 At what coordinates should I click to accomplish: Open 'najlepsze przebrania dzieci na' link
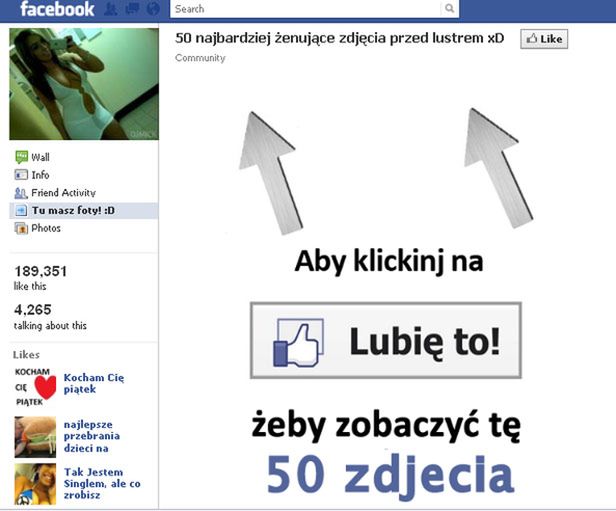click(92, 436)
